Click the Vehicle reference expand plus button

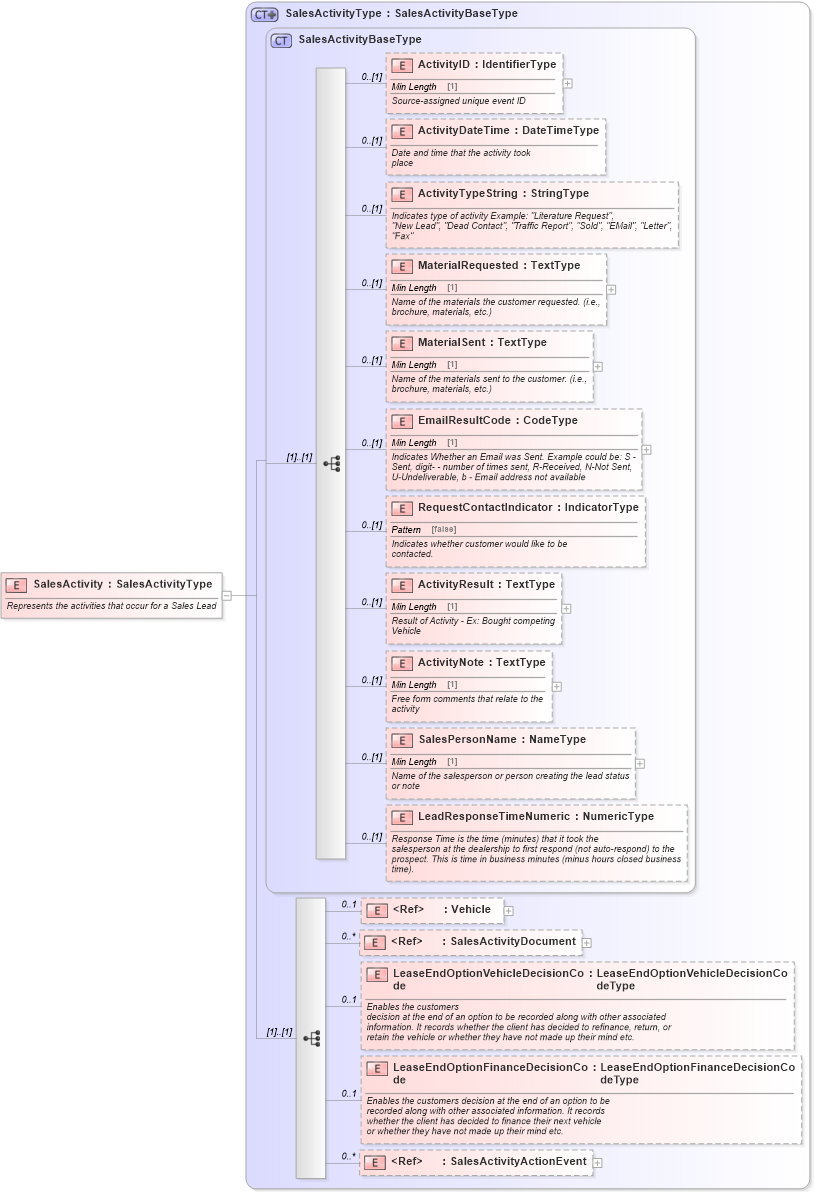508,910
